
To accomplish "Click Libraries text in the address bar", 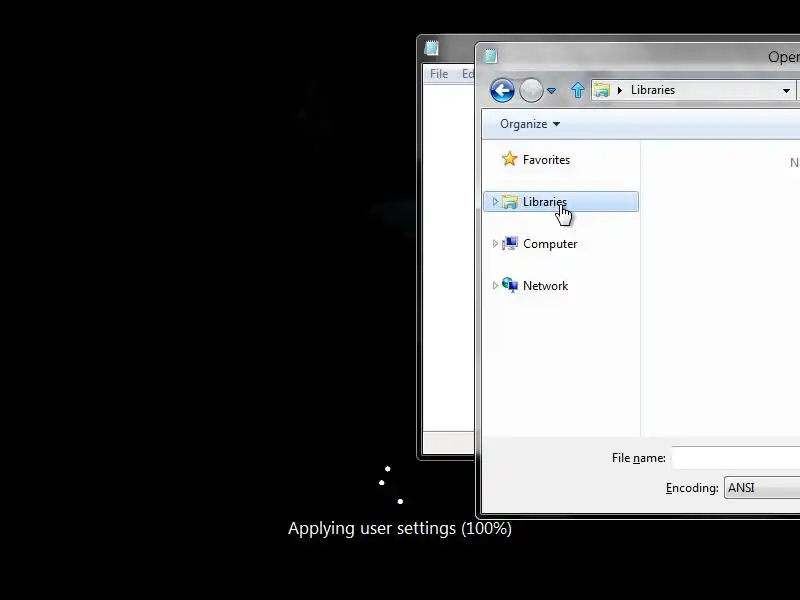I will point(653,90).
